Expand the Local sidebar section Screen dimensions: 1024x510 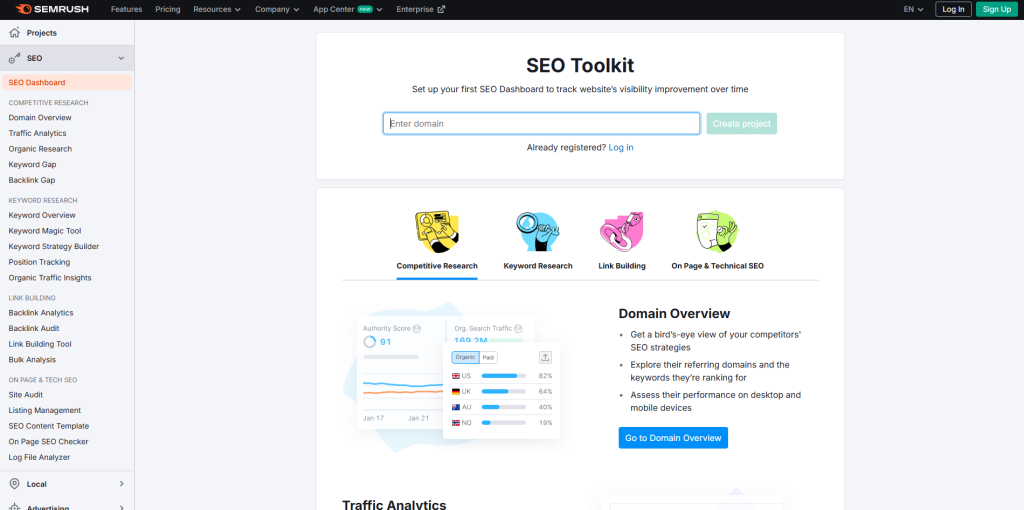[121, 484]
